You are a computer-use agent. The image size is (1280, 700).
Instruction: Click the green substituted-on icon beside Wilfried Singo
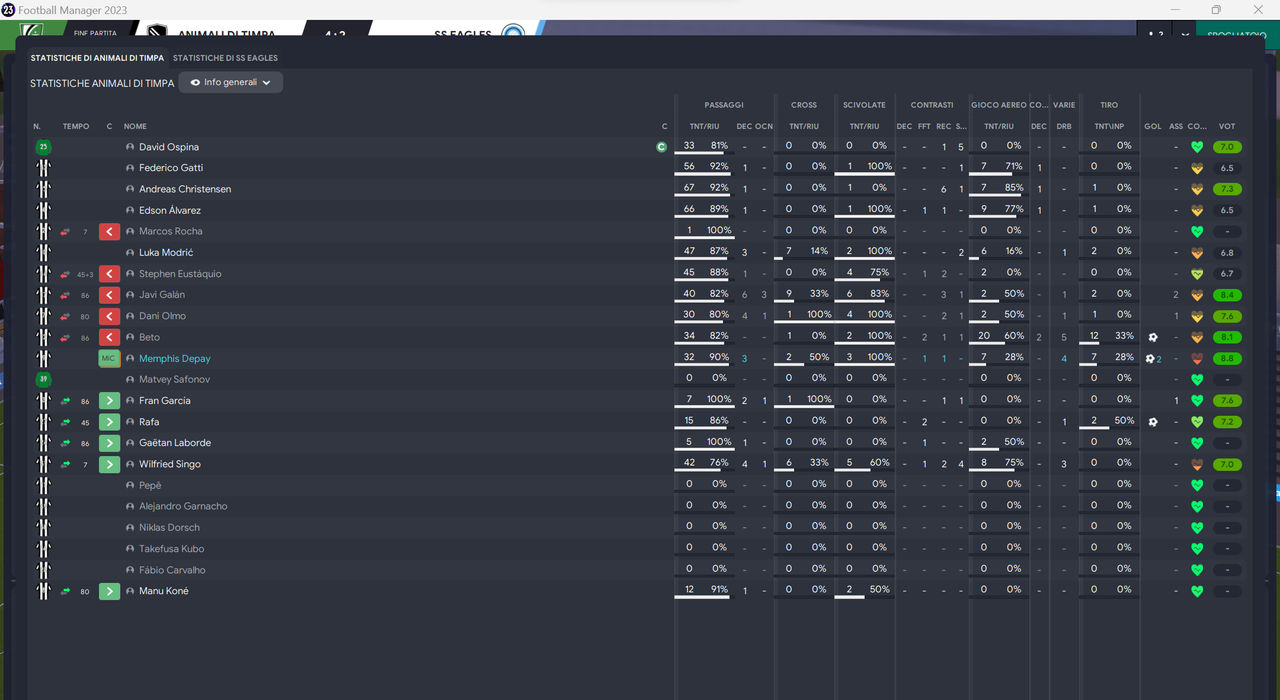tap(109, 464)
